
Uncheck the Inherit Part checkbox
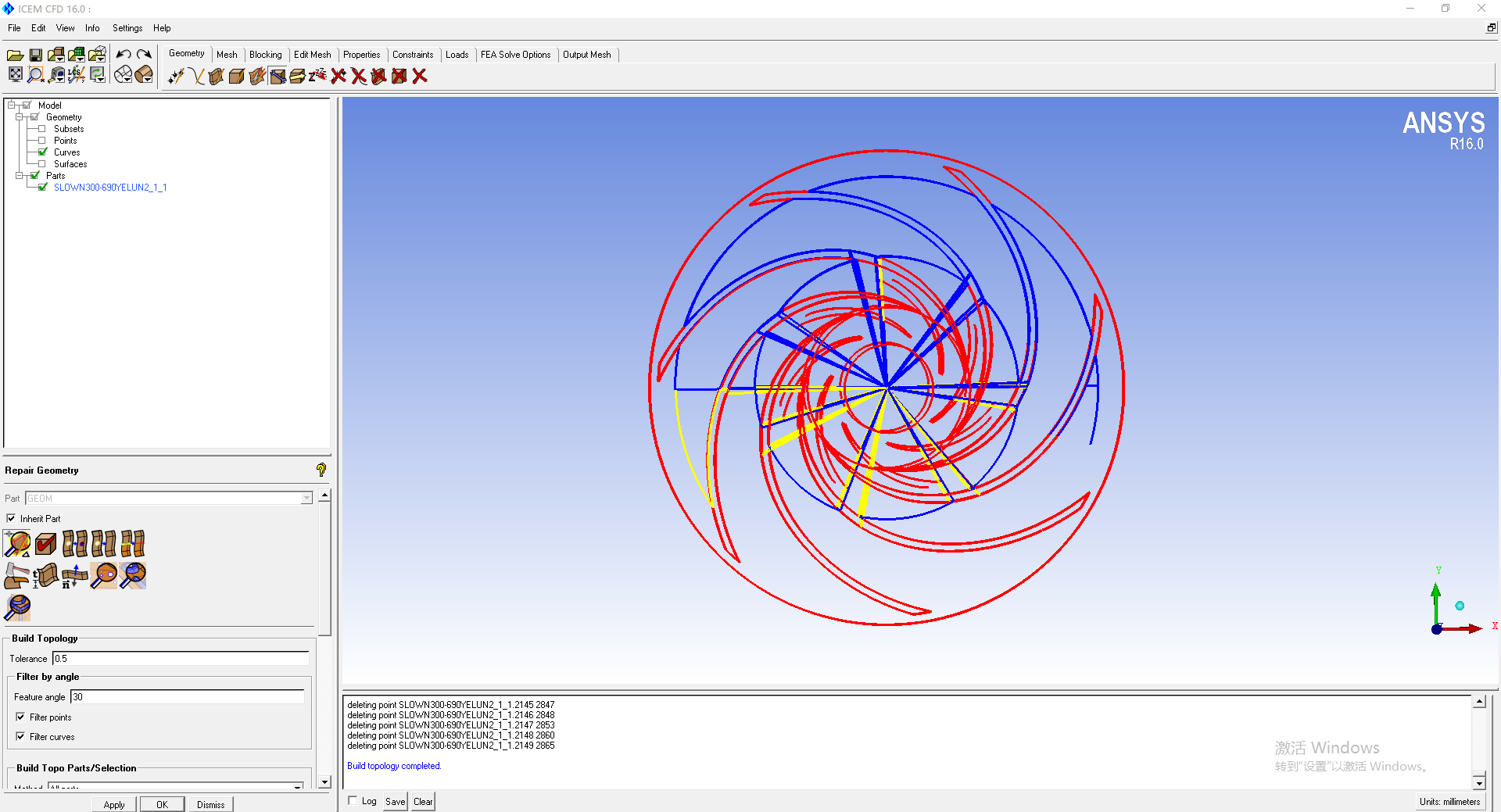tap(12, 518)
